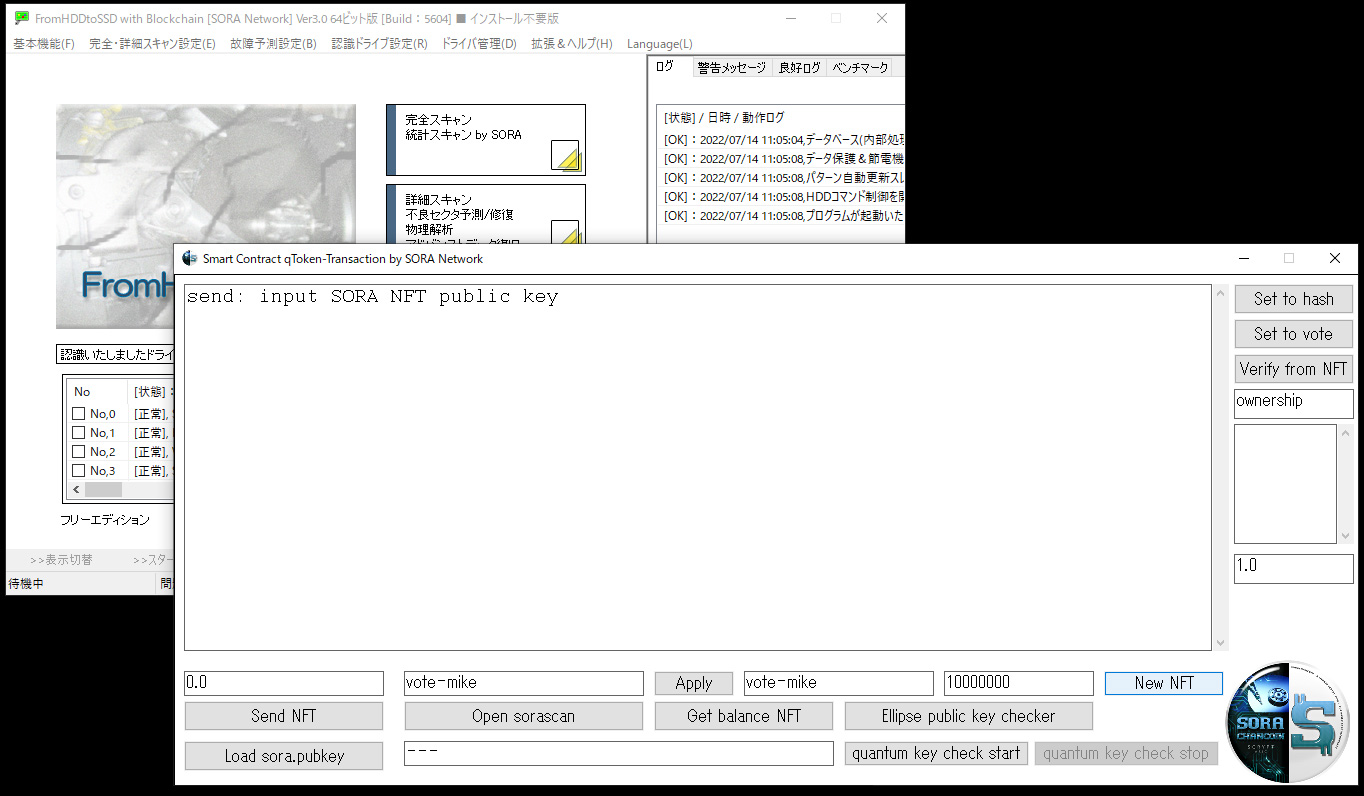Screen dimensions: 1364x796
Task: Click the Apply button
Action: click(x=693, y=683)
